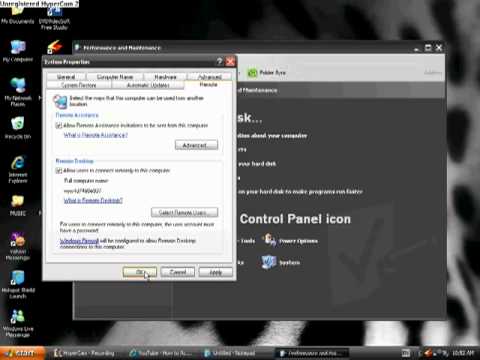Viewport: 480px width, 360px height.
Task: Open the Hardware tab
Action: pyautogui.click(x=165, y=77)
